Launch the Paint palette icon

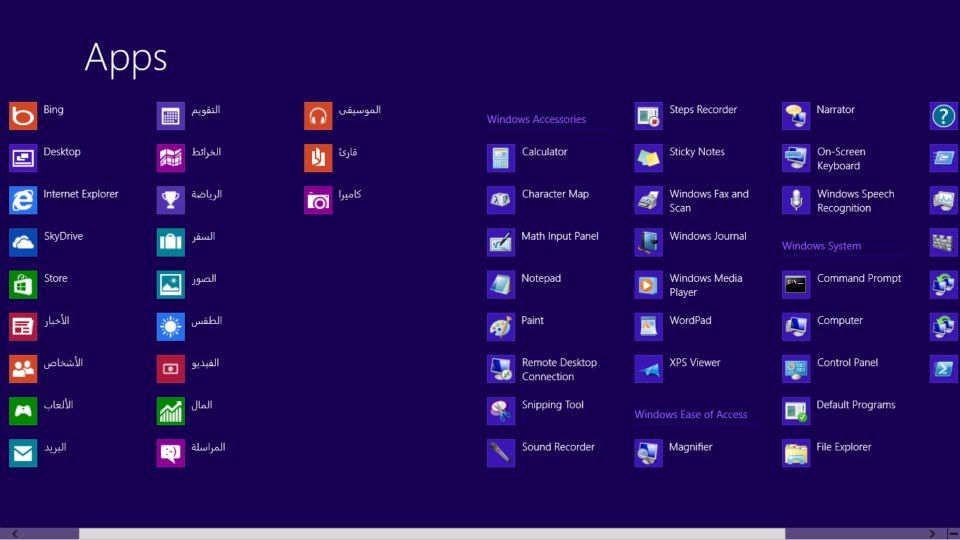pyautogui.click(x=501, y=327)
